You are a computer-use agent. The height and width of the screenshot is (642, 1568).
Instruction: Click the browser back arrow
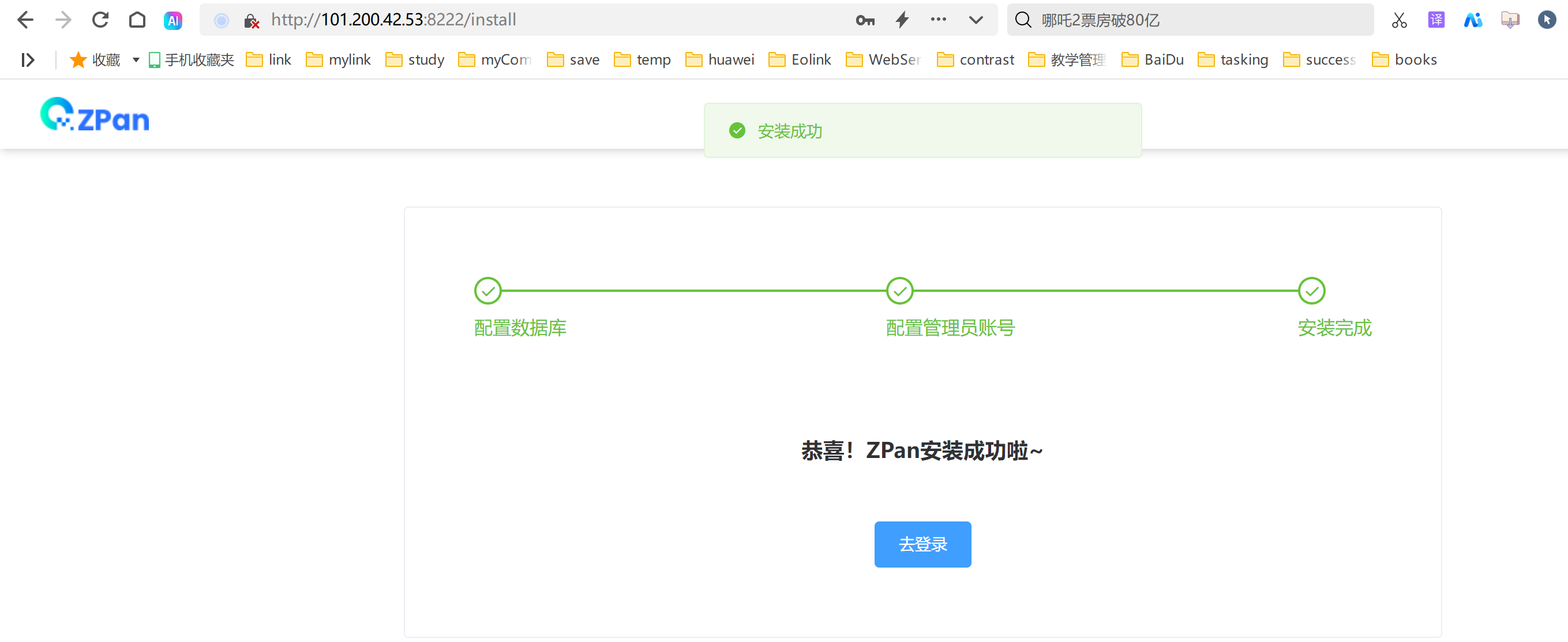(25, 20)
